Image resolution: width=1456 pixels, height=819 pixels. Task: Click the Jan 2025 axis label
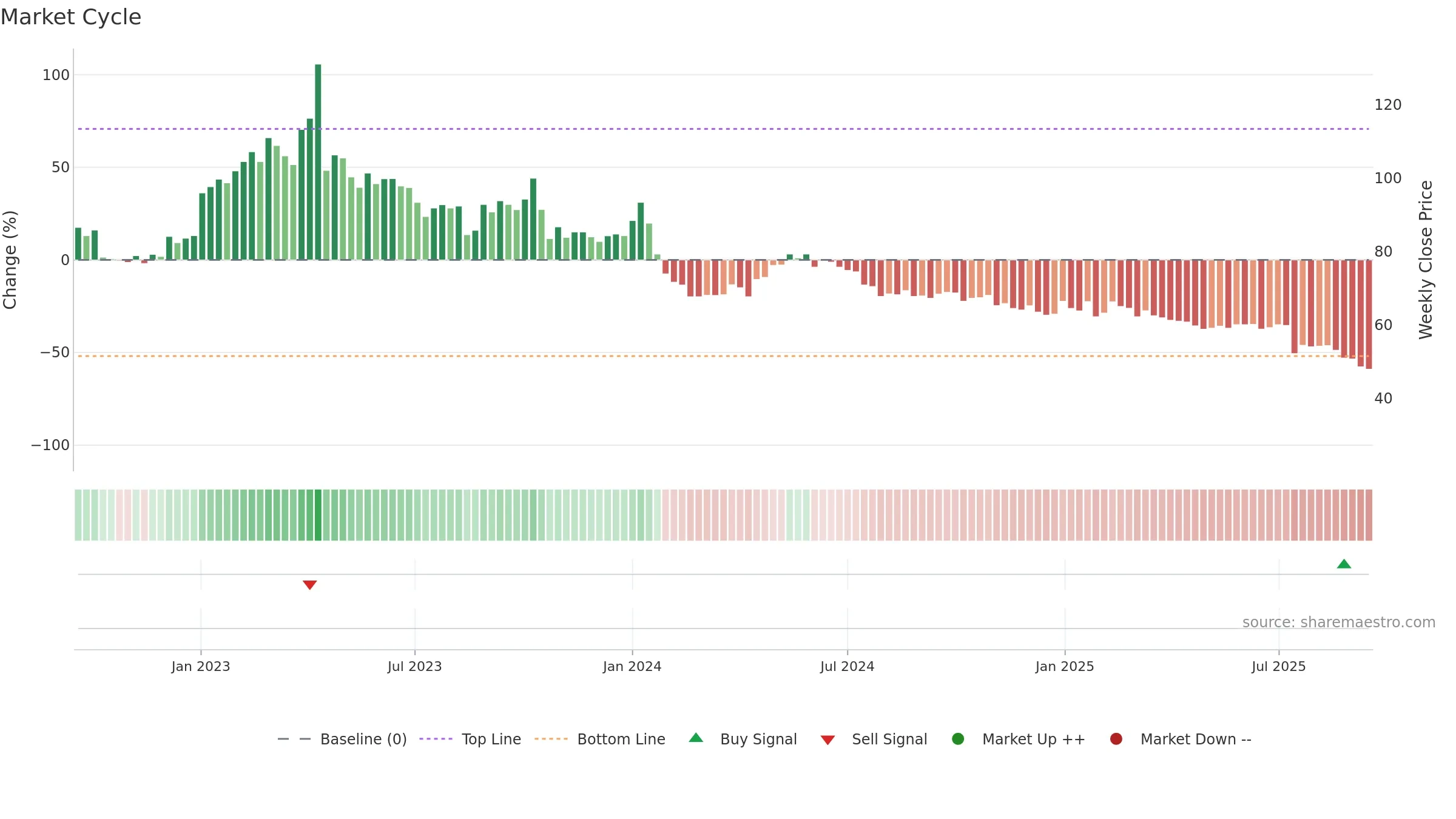click(x=1065, y=666)
